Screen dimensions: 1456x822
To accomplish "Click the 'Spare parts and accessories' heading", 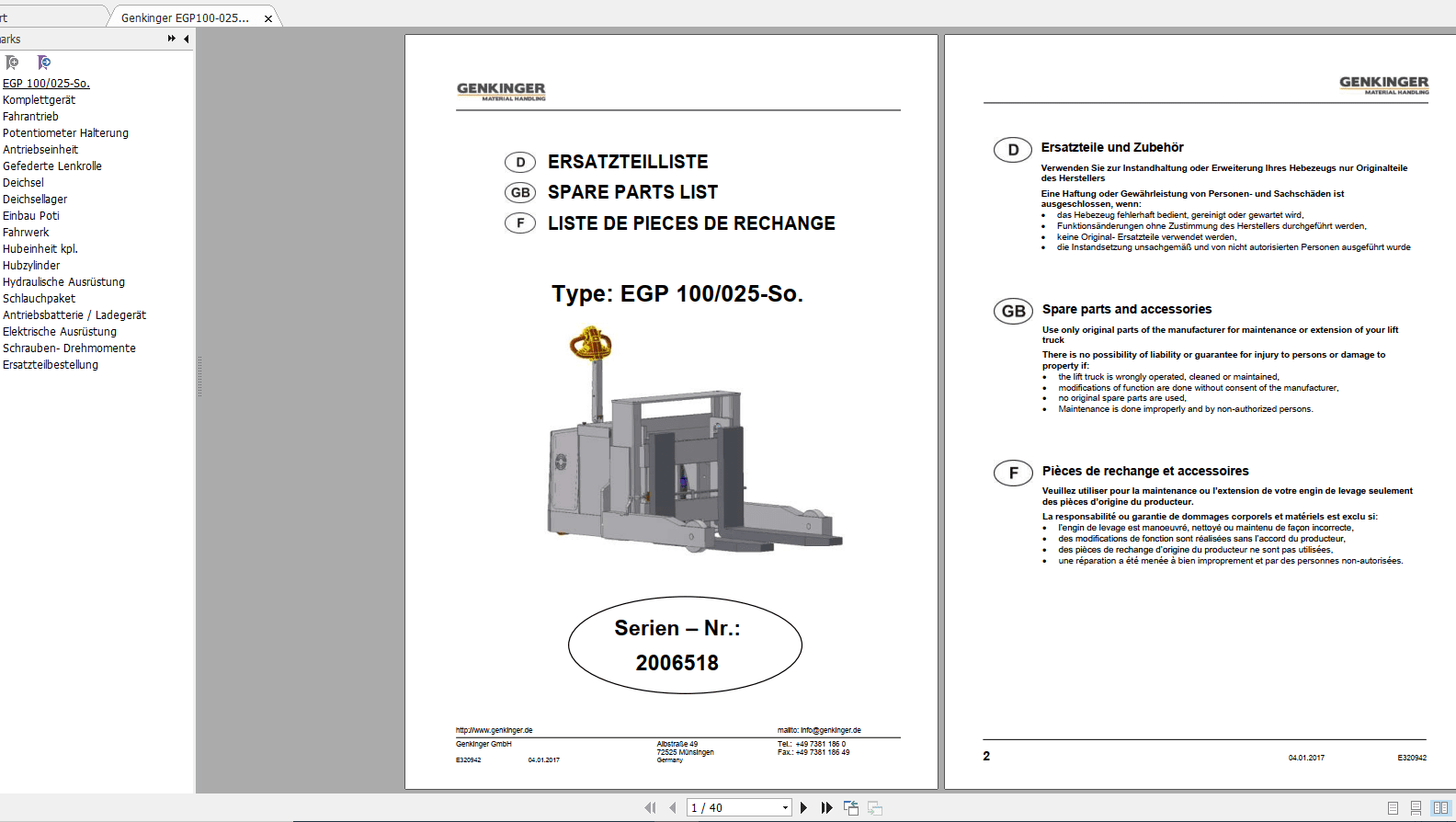I will coord(1127,309).
